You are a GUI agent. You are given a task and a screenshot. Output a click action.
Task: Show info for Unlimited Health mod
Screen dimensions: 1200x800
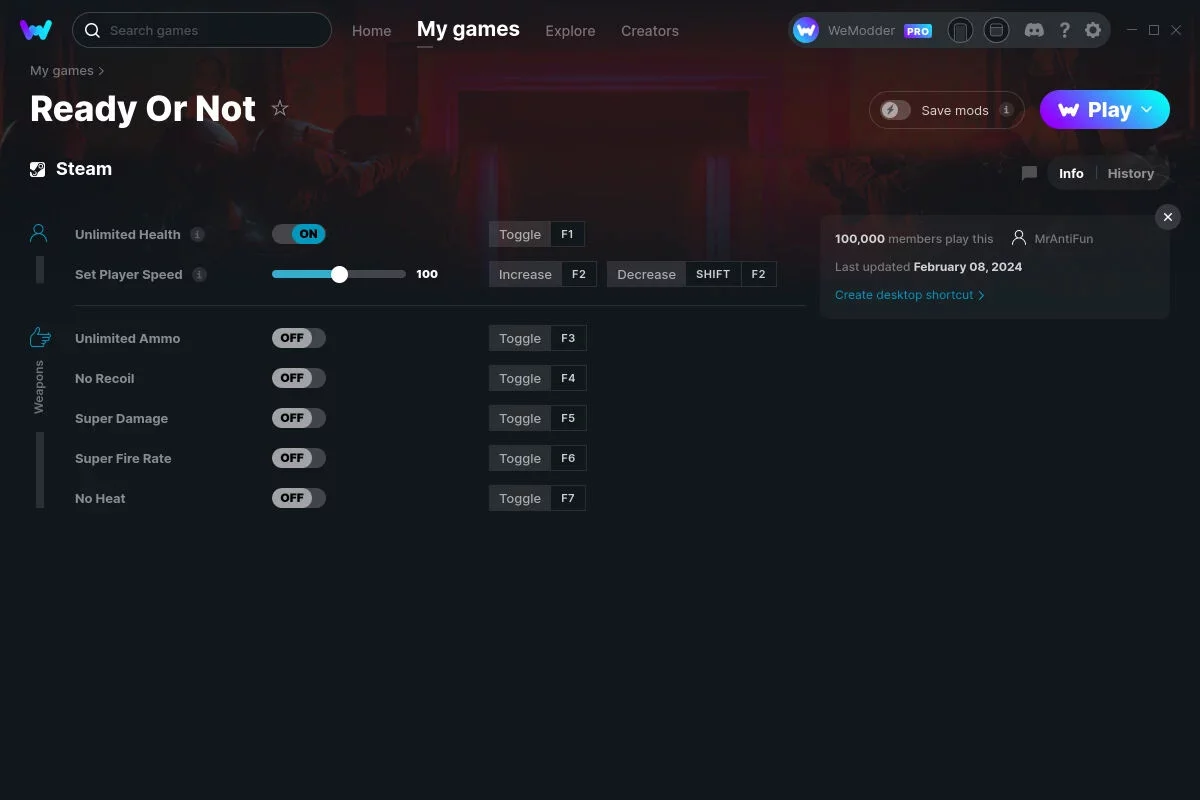[198, 234]
